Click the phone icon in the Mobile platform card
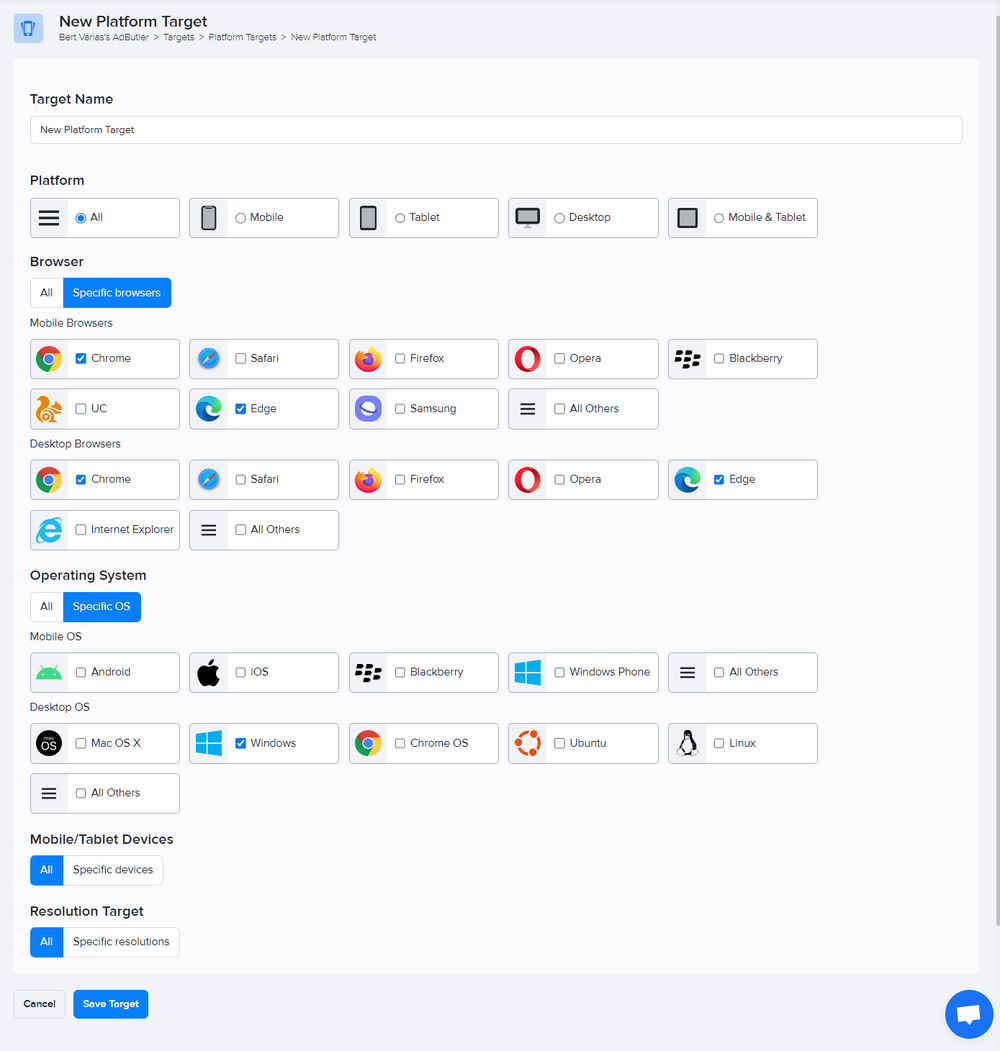The width and height of the screenshot is (1000, 1051). 208,218
